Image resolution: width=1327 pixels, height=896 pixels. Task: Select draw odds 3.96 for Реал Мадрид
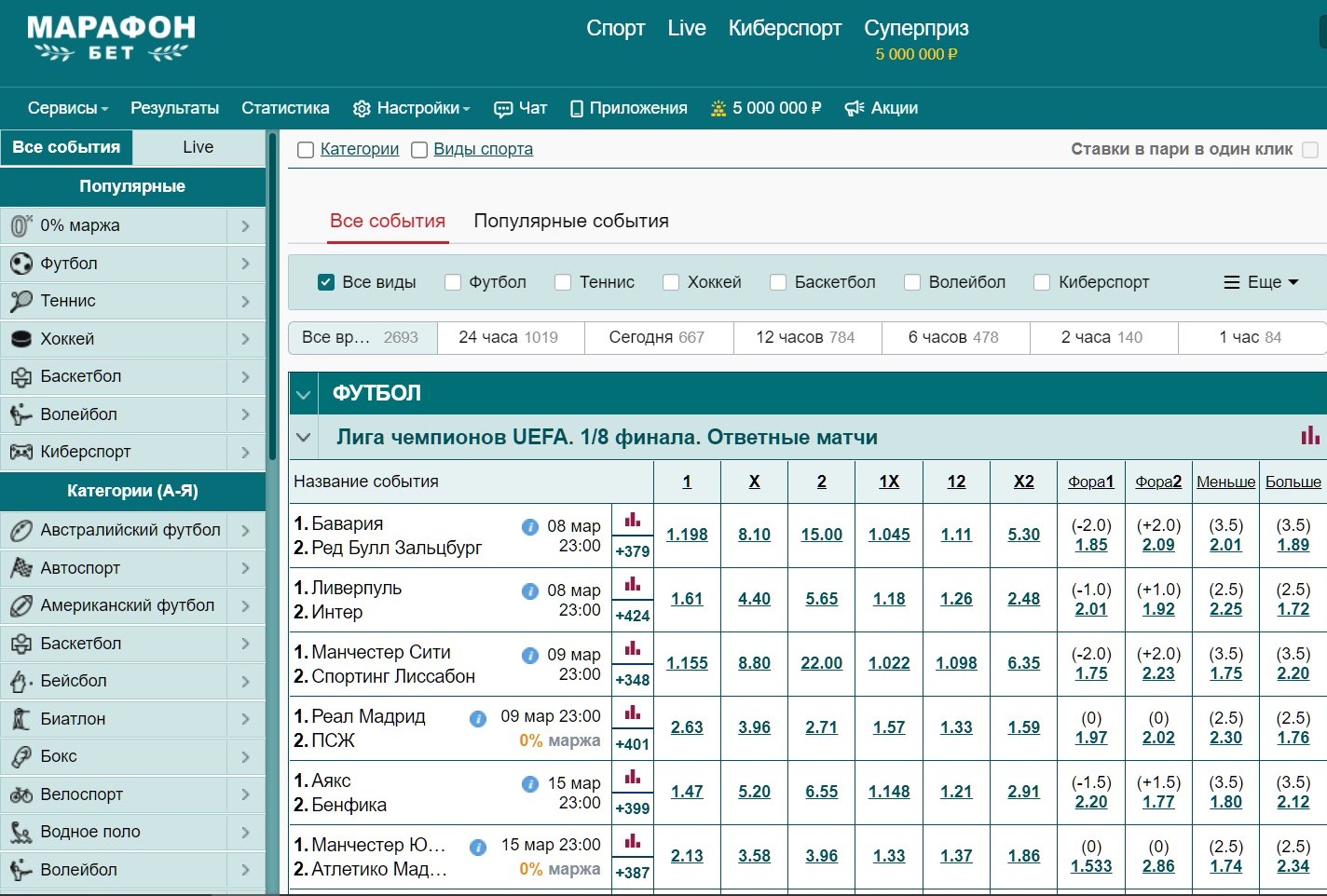(754, 727)
